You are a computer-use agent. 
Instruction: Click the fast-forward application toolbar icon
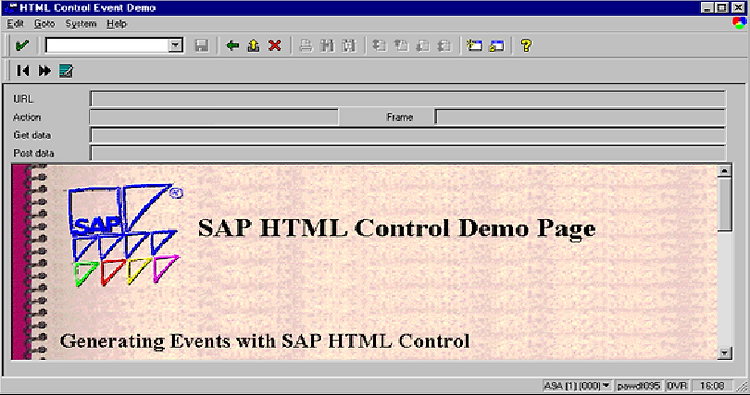point(44,71)
